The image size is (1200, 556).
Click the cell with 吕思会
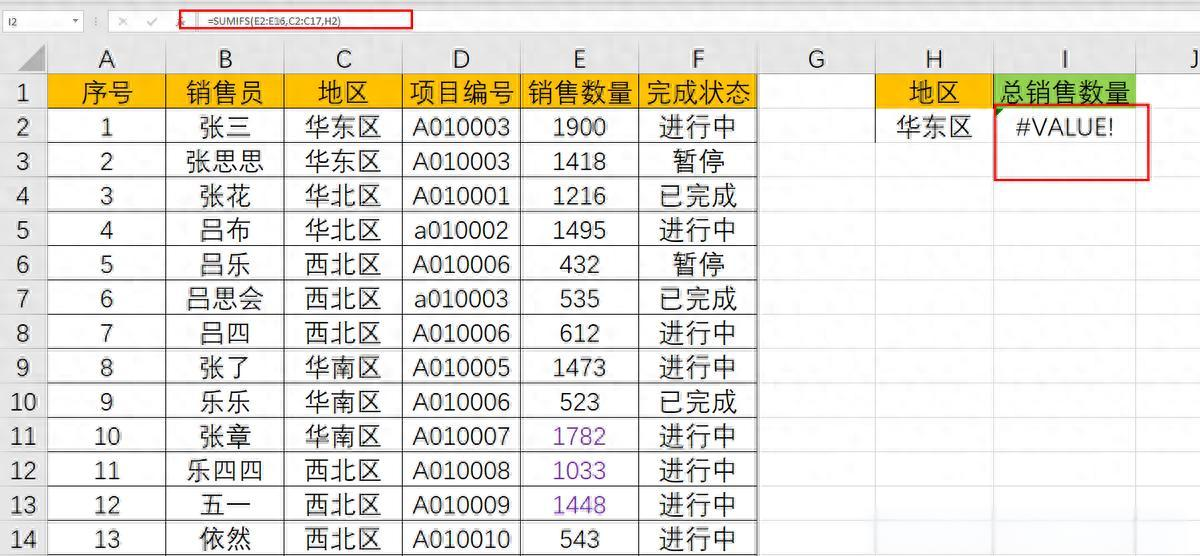click(225, 299)
